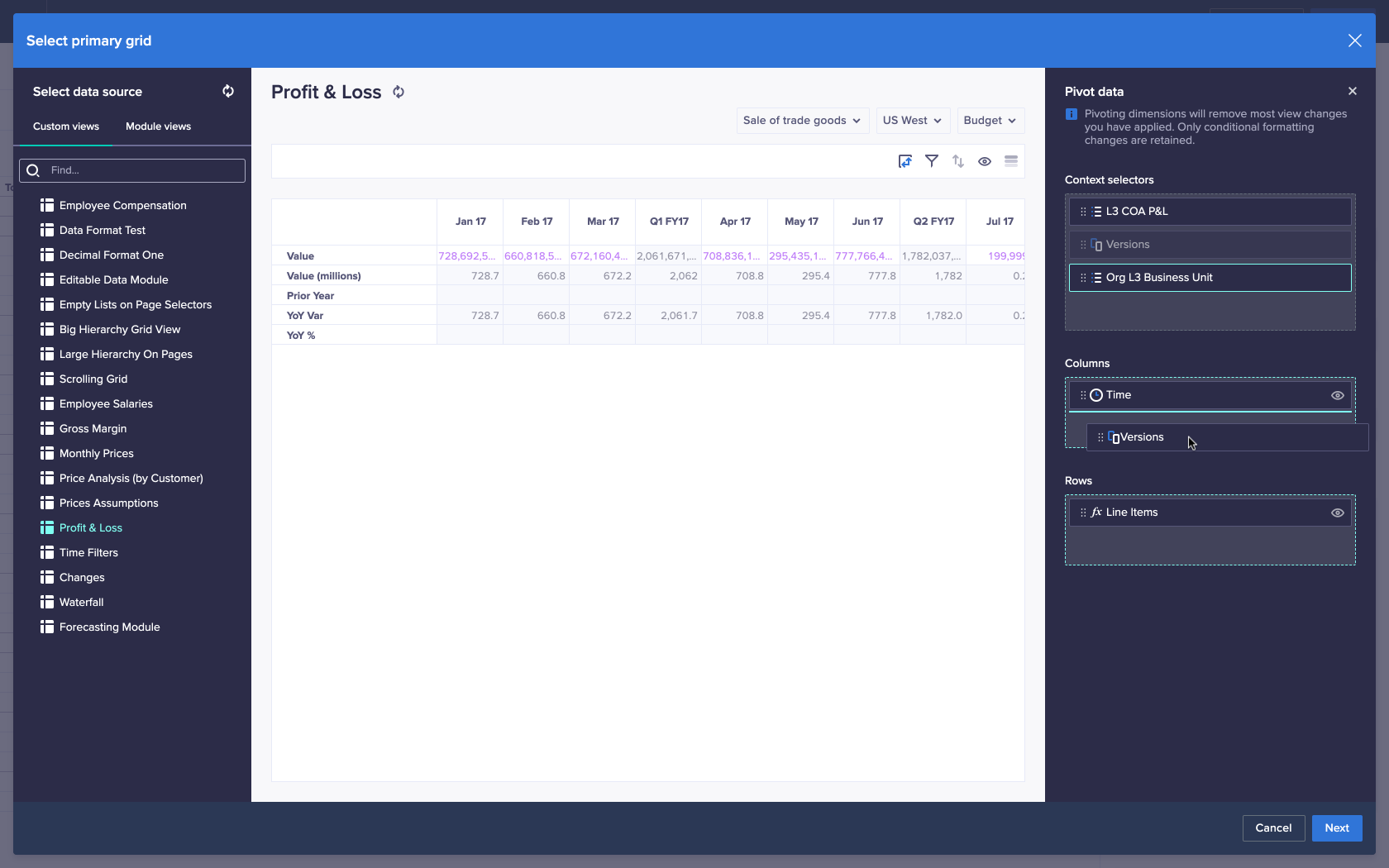Click the search magnifier in the Find field
1389x868 pixels.
(33, 170)
